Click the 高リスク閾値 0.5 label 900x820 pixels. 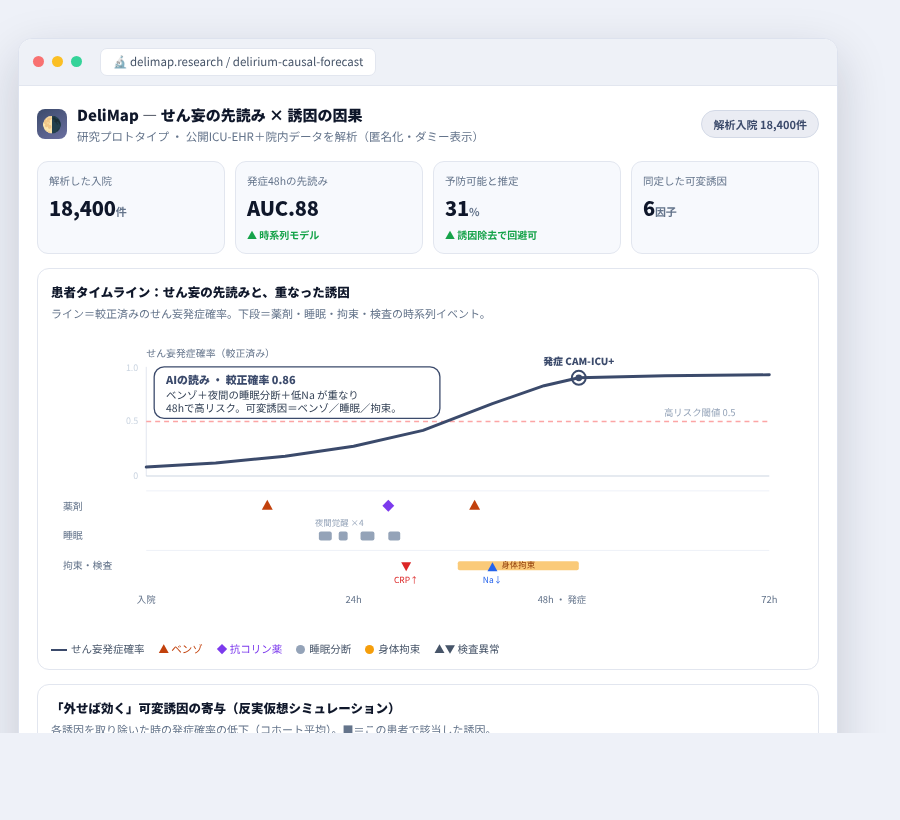click(x=700, y=413)
